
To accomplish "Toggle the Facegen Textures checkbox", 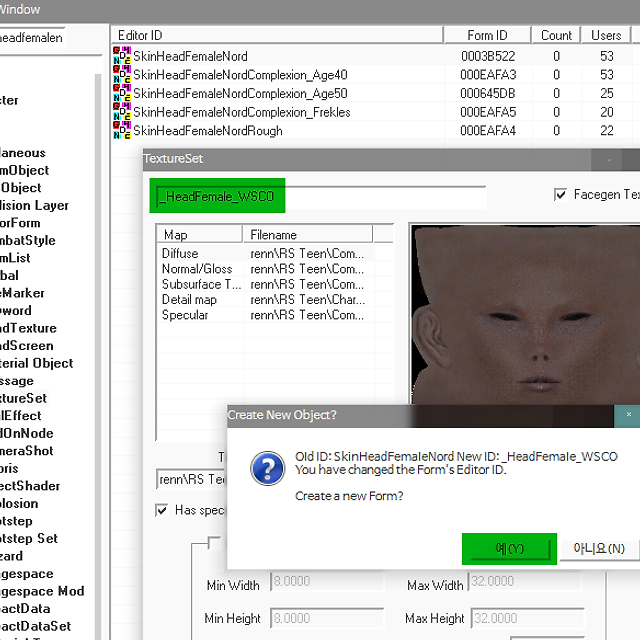I will (x=560, y=195).
